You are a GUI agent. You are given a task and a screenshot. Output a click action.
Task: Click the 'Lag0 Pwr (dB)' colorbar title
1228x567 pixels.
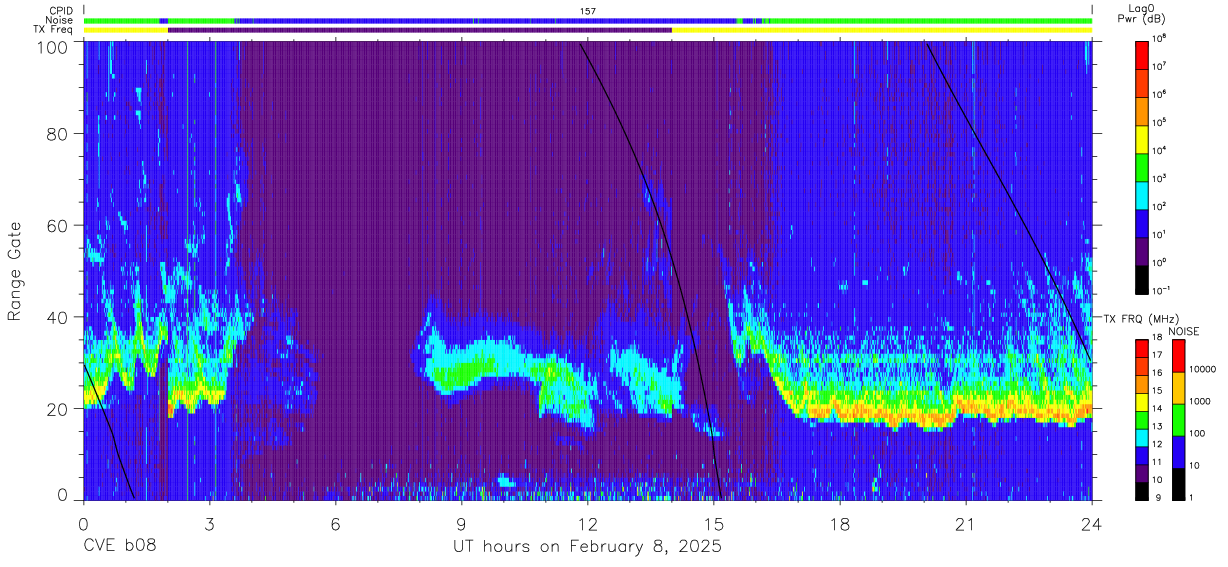pyautogui.click(x=1142, y=13)
